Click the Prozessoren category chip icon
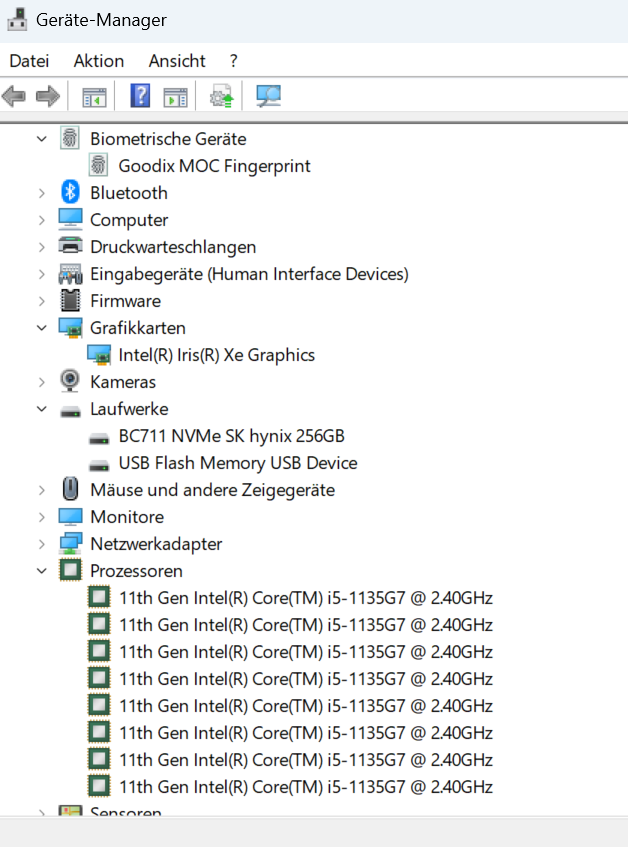 (70, 570)
